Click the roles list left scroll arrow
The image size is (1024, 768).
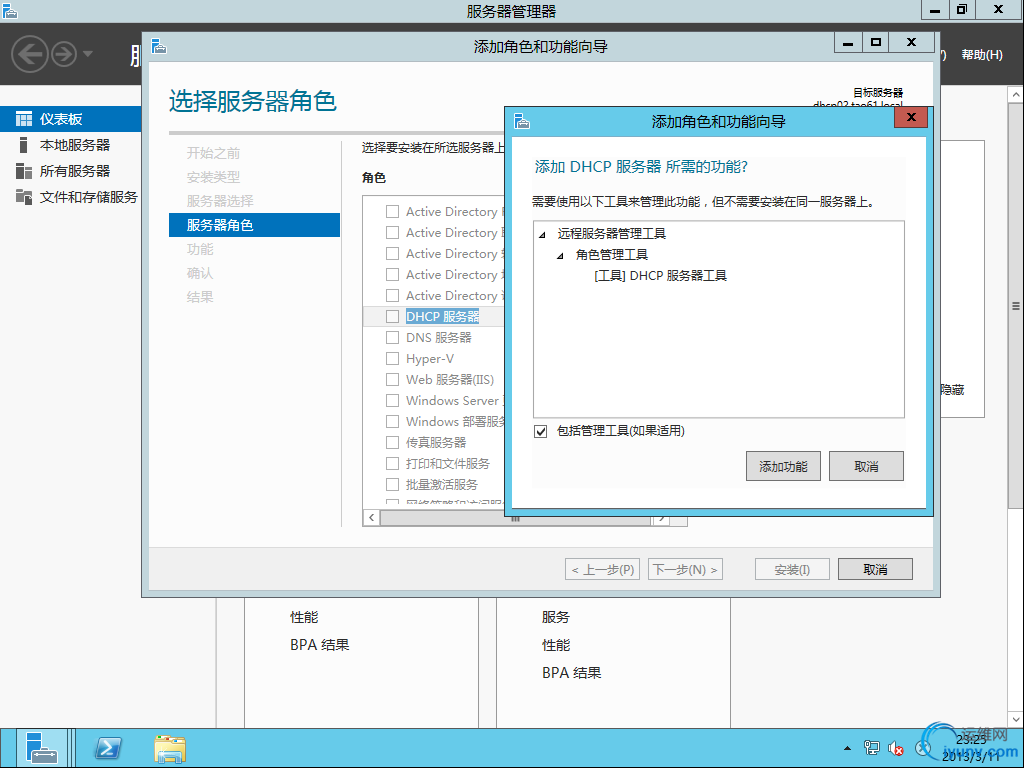[x=372, y=518]
